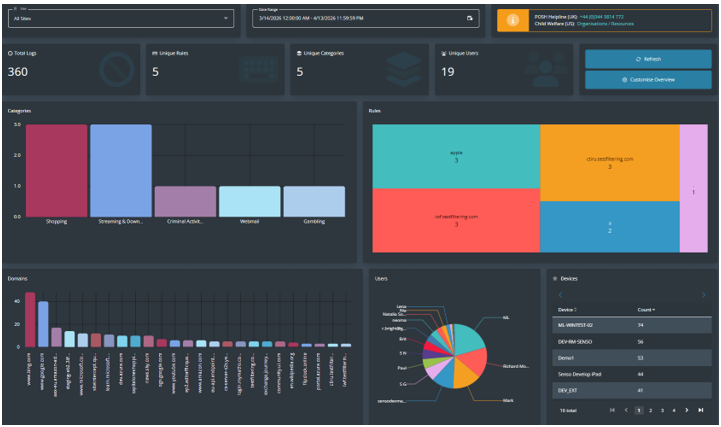Open page 2 of Devices list
The image size is (721, 427).
[650, 410]
